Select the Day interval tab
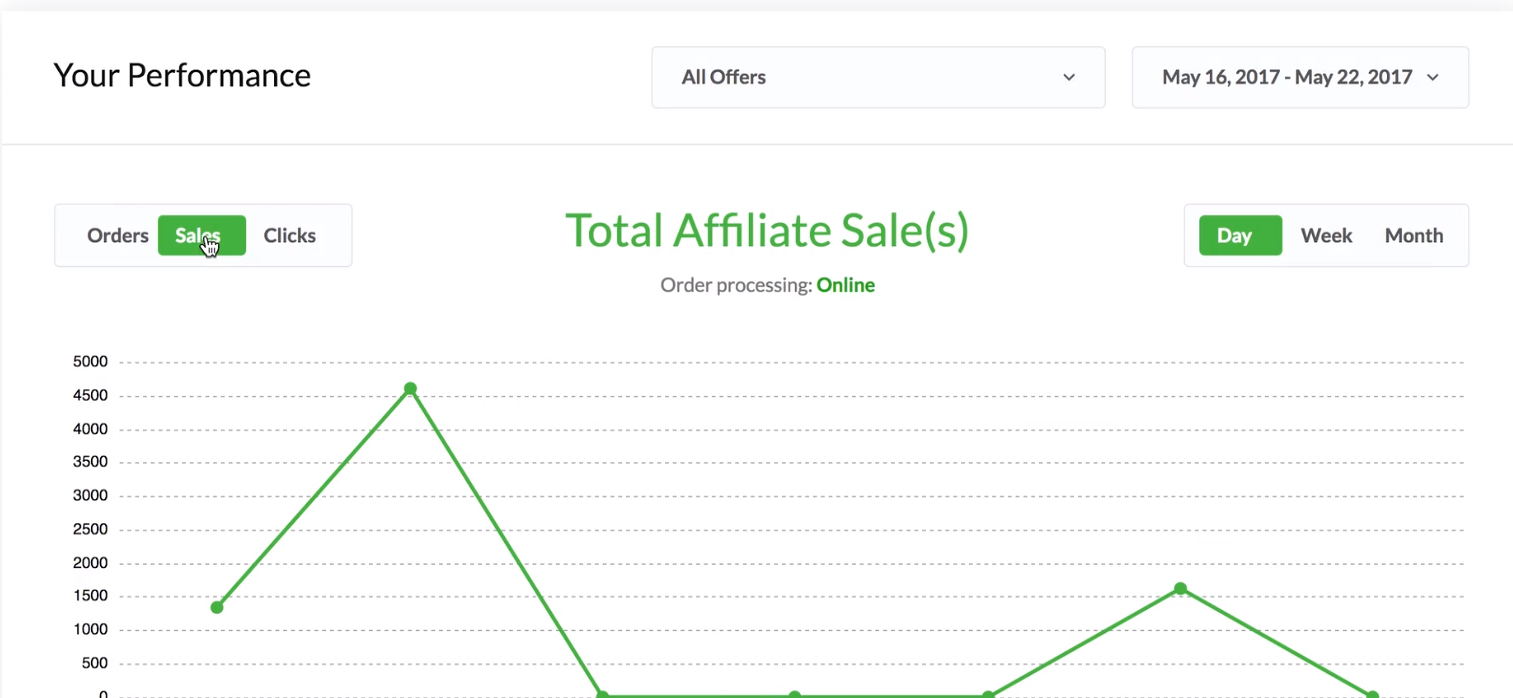The width and height of the screenshot is (1513, 698). tap(1240, 236)
